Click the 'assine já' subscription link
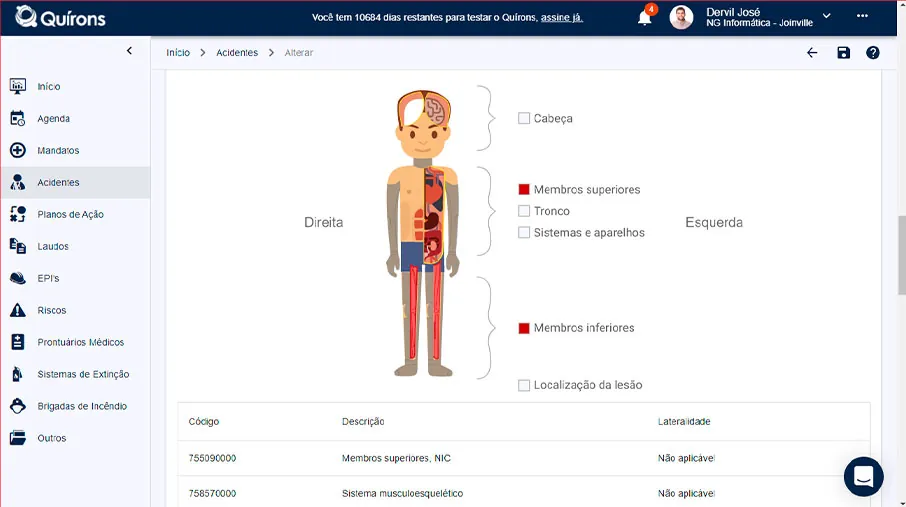The width and height of the screenshot is (906, 507). (x=562, y=18)
